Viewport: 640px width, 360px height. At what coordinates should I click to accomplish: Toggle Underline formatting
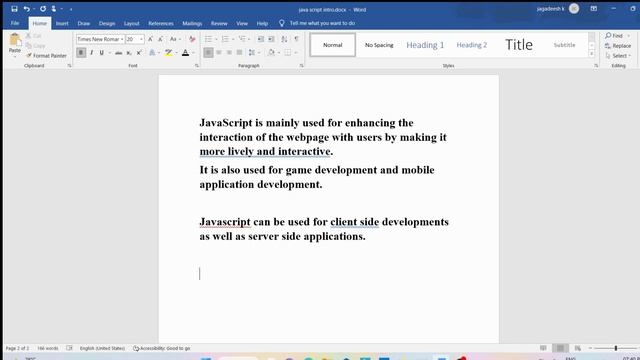pos(102,53)
